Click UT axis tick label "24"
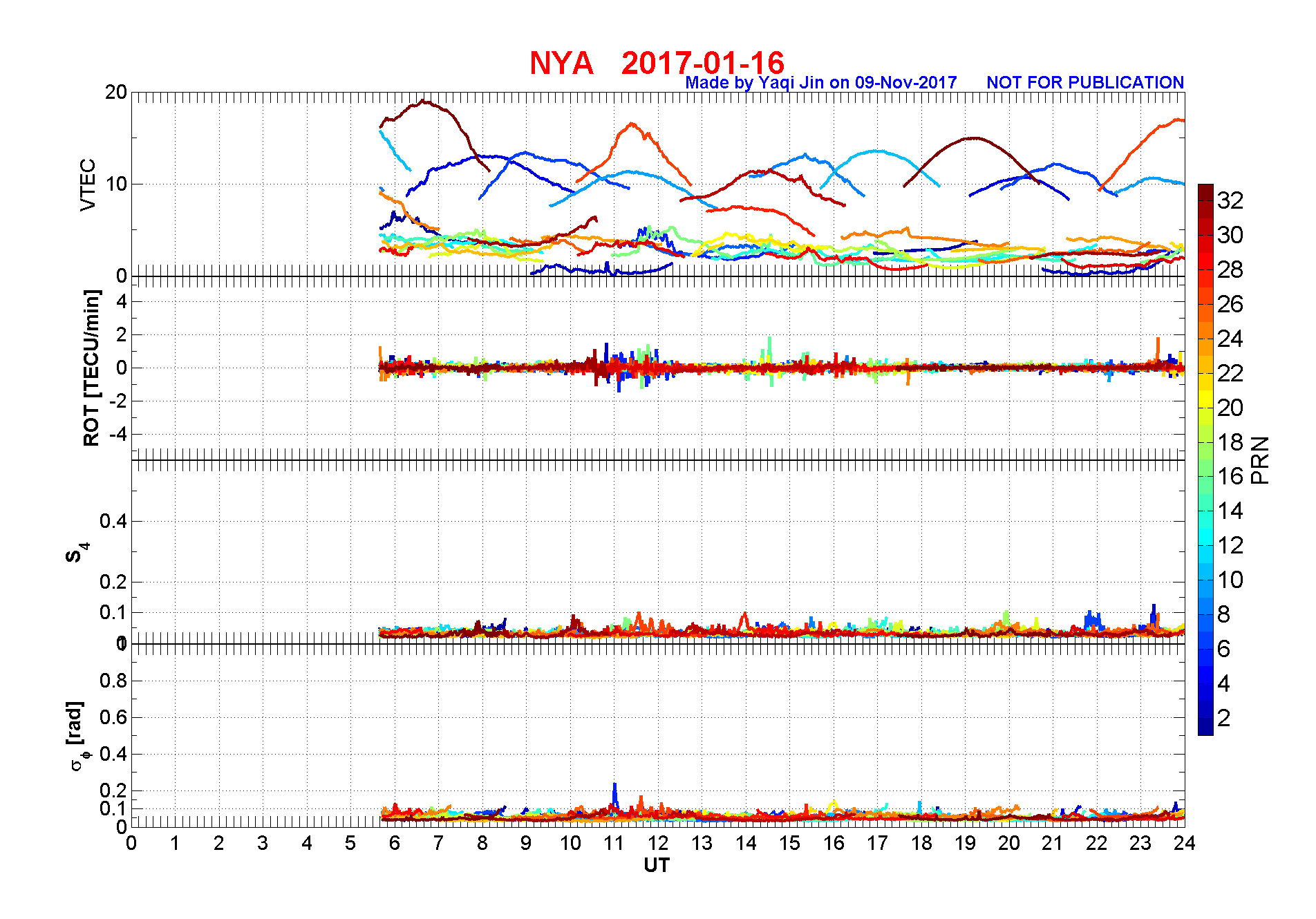1316x919 pixels. [1184, 843]
